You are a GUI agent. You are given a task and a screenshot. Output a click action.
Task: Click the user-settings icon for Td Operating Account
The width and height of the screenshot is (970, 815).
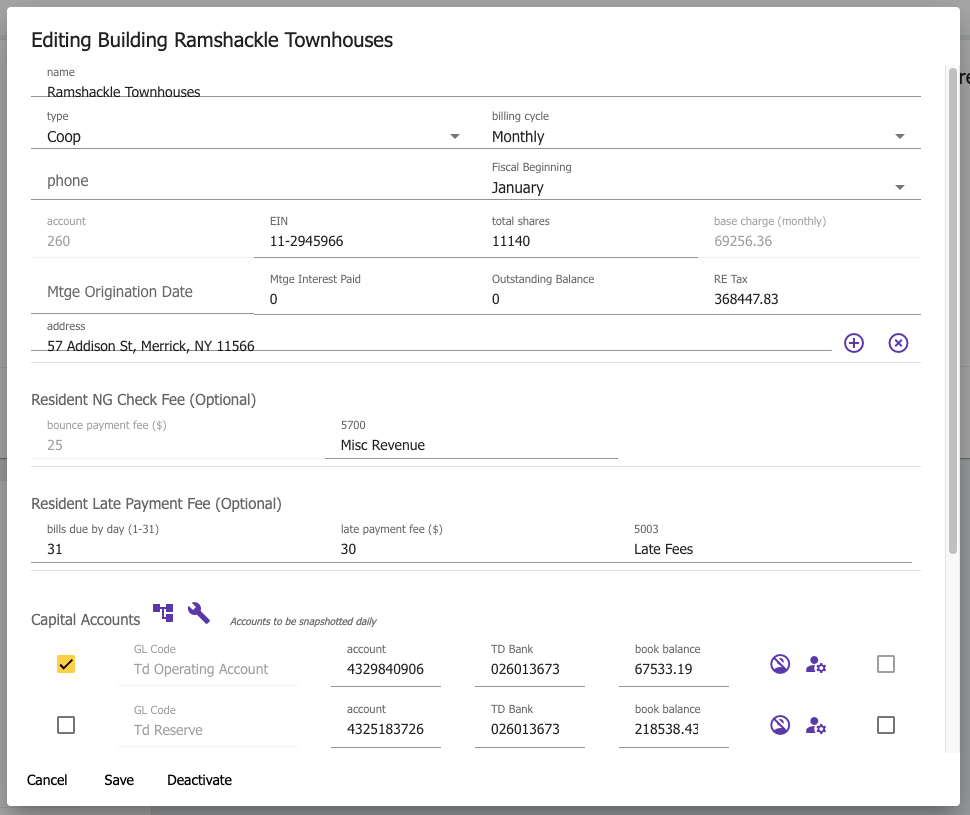point(816,665)
